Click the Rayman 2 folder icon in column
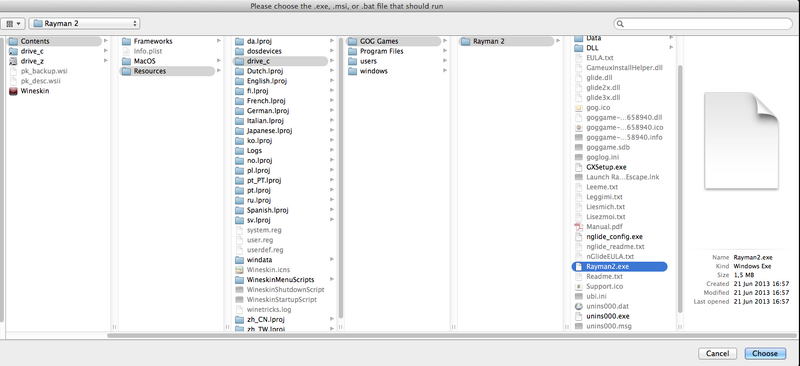The height and width of the screenshot is (366, 800). pyautogui.click(x=466, y=41)
